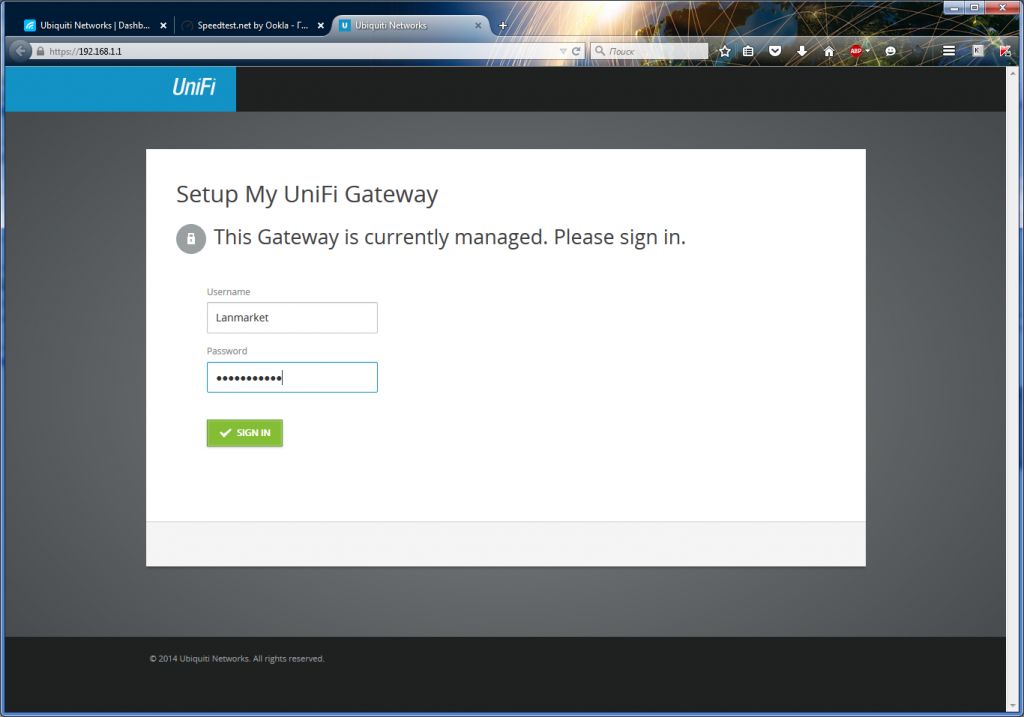Screen dimensions: 1024x717
Task: Reload the page with the refresh icon
Action: 576,51
